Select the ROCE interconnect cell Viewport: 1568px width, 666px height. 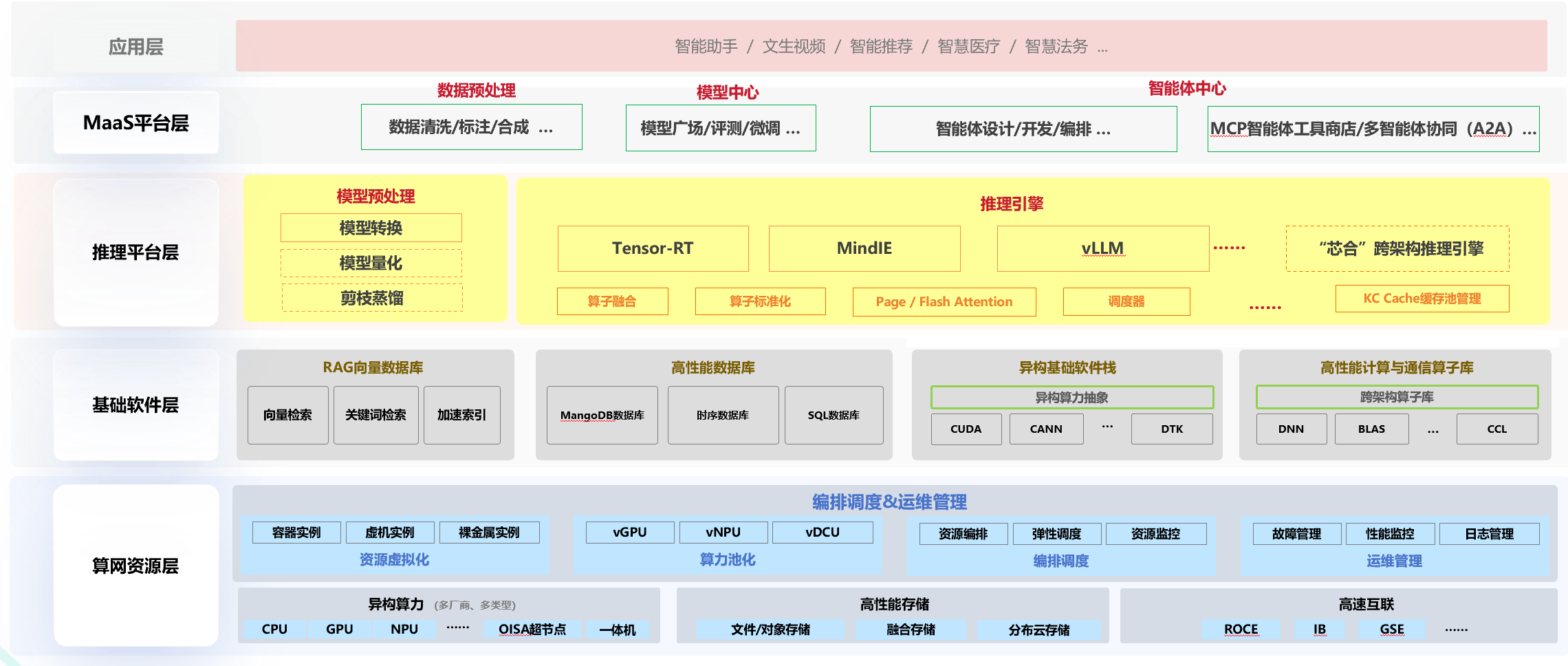tap(1241, 629)
